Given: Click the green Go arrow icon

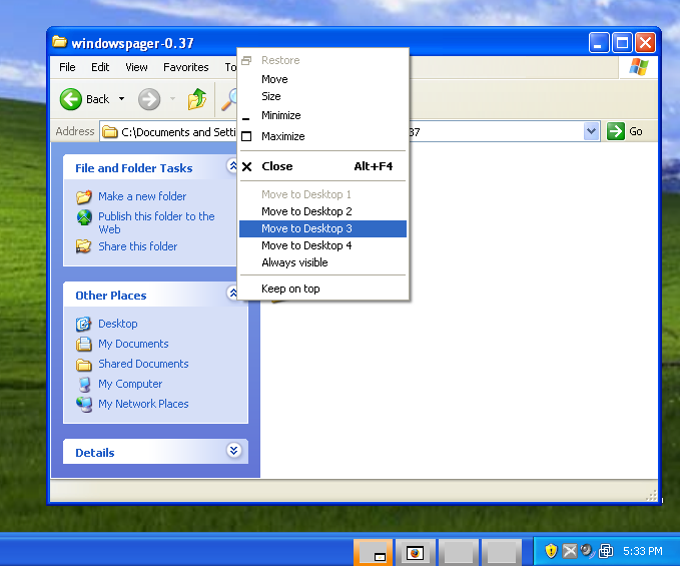Looking at the screenshot, I should pos(616,131).
